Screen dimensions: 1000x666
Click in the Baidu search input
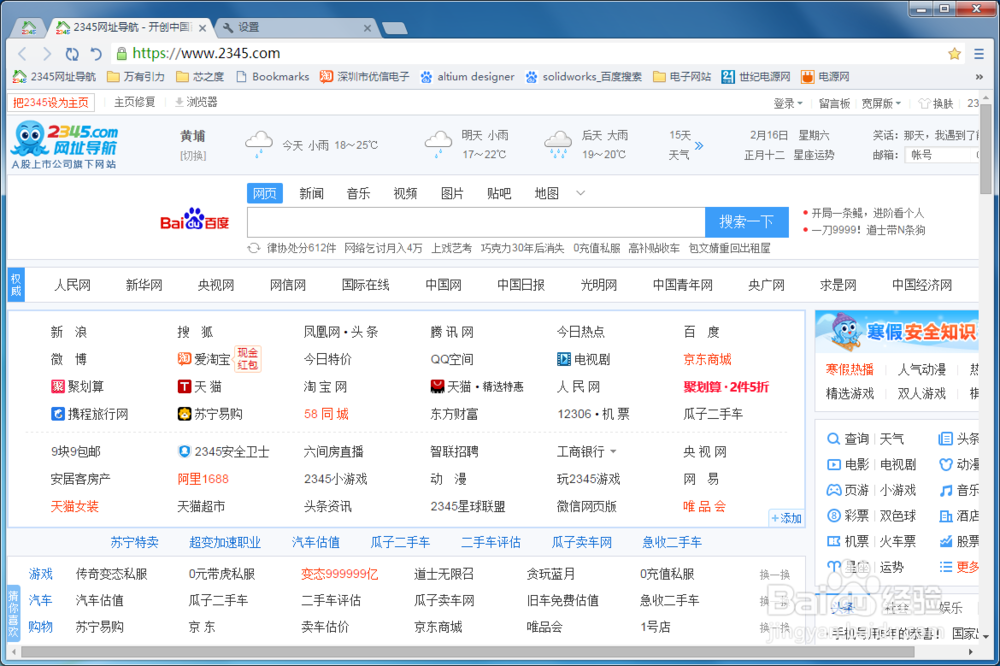pyautogui.click(x=476, y=222)
